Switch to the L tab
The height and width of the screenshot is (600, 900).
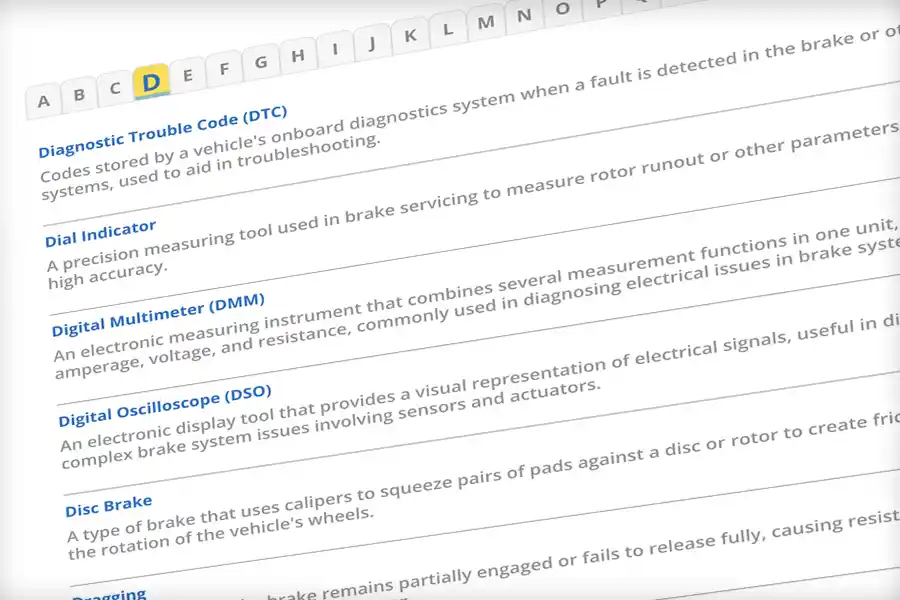(x=448, y=29)
